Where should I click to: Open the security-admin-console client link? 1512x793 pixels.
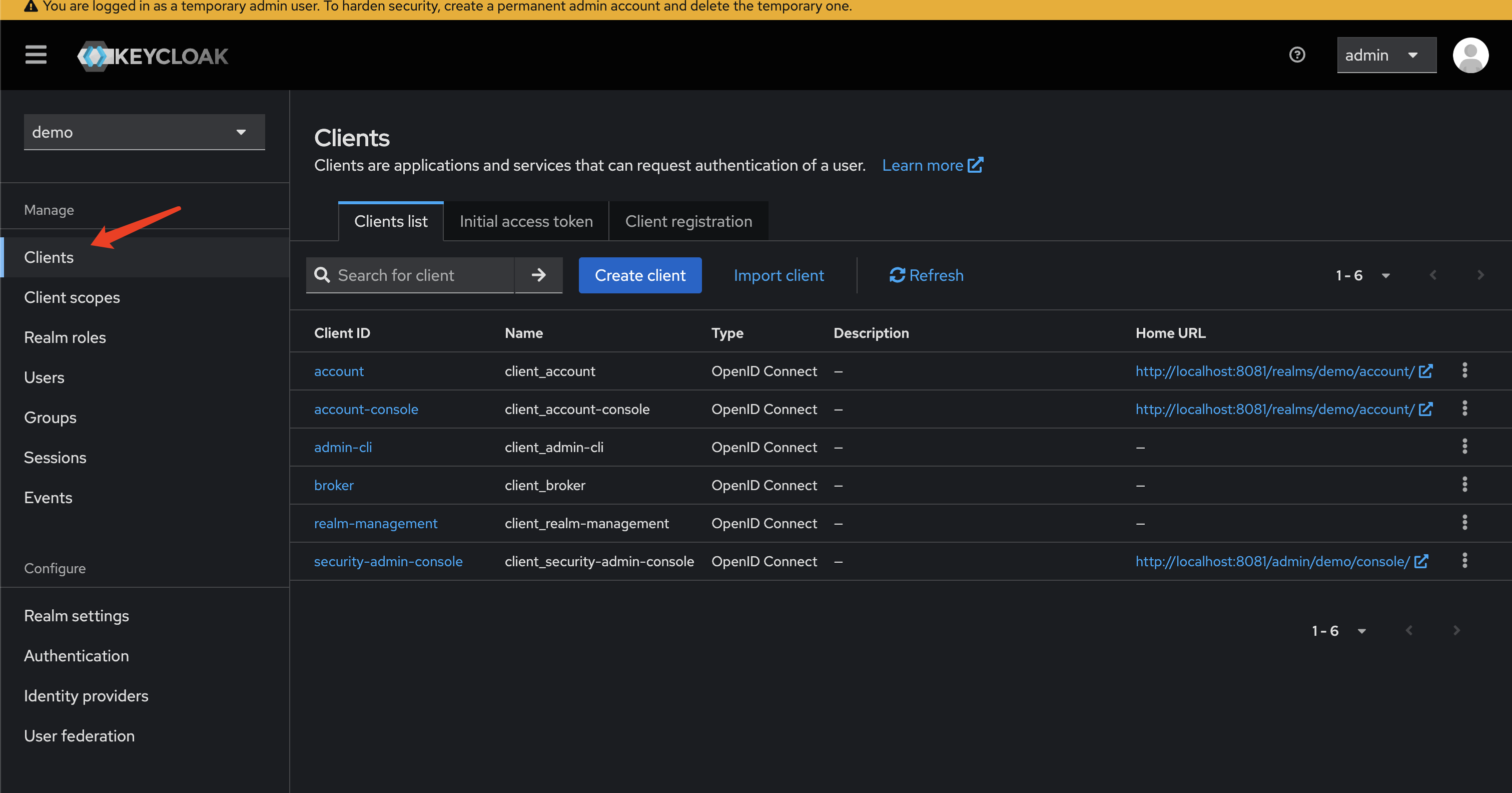point(388,562)
